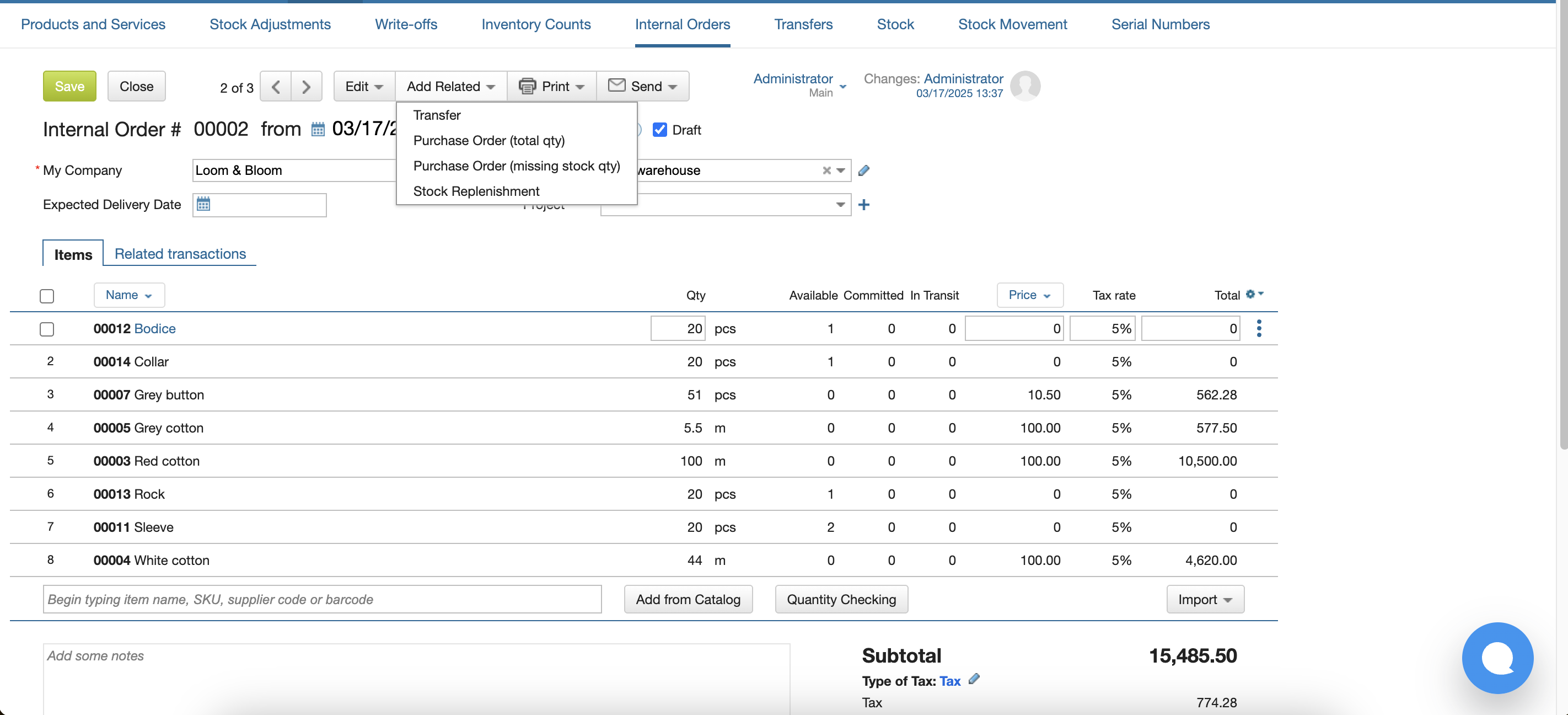Open Products and Services section
This screenshot has width=1568, height=715.
click(x=93, y=24)
